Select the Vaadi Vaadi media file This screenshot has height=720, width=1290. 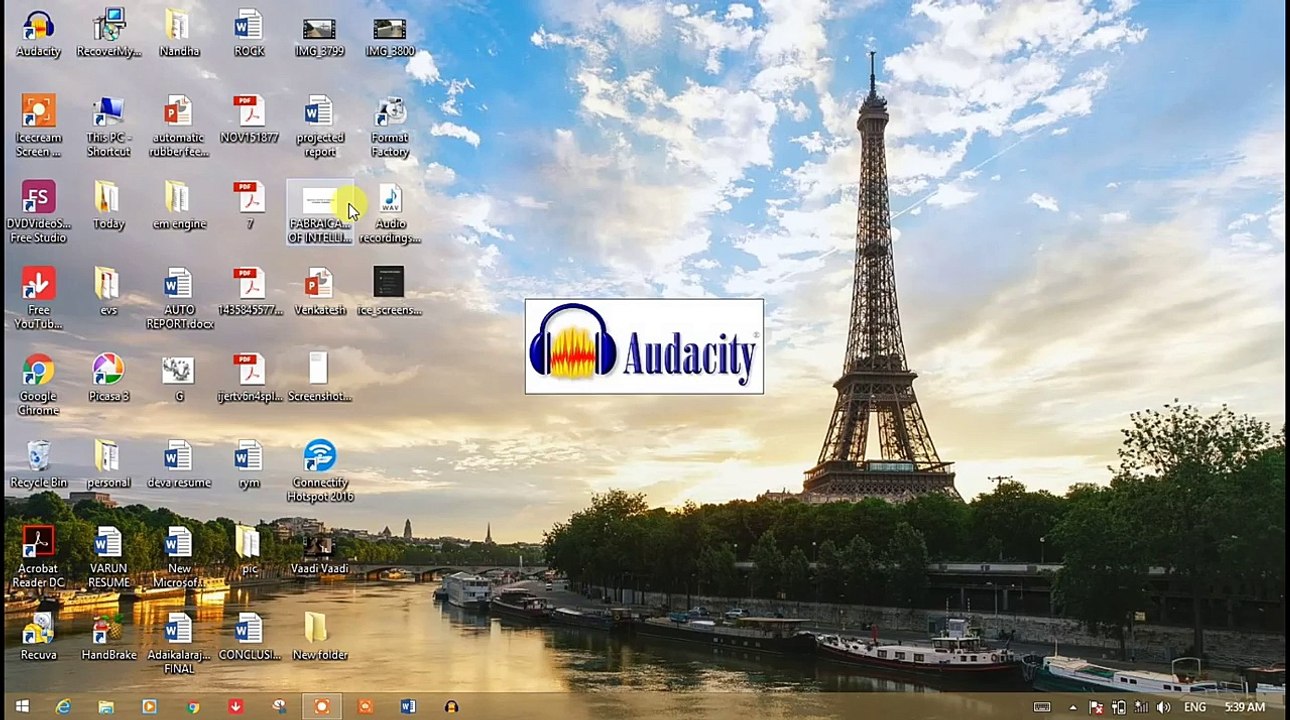click(x=319, y=550)
